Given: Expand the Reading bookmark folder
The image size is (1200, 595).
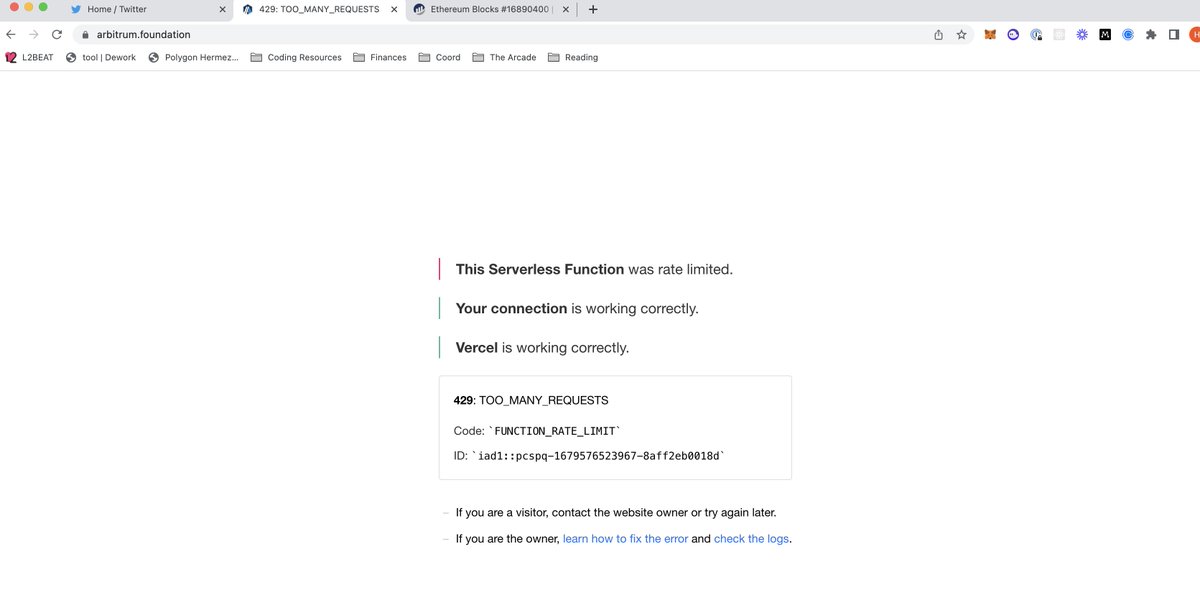Looking at the screenshot, I should [x=573, y=57].
